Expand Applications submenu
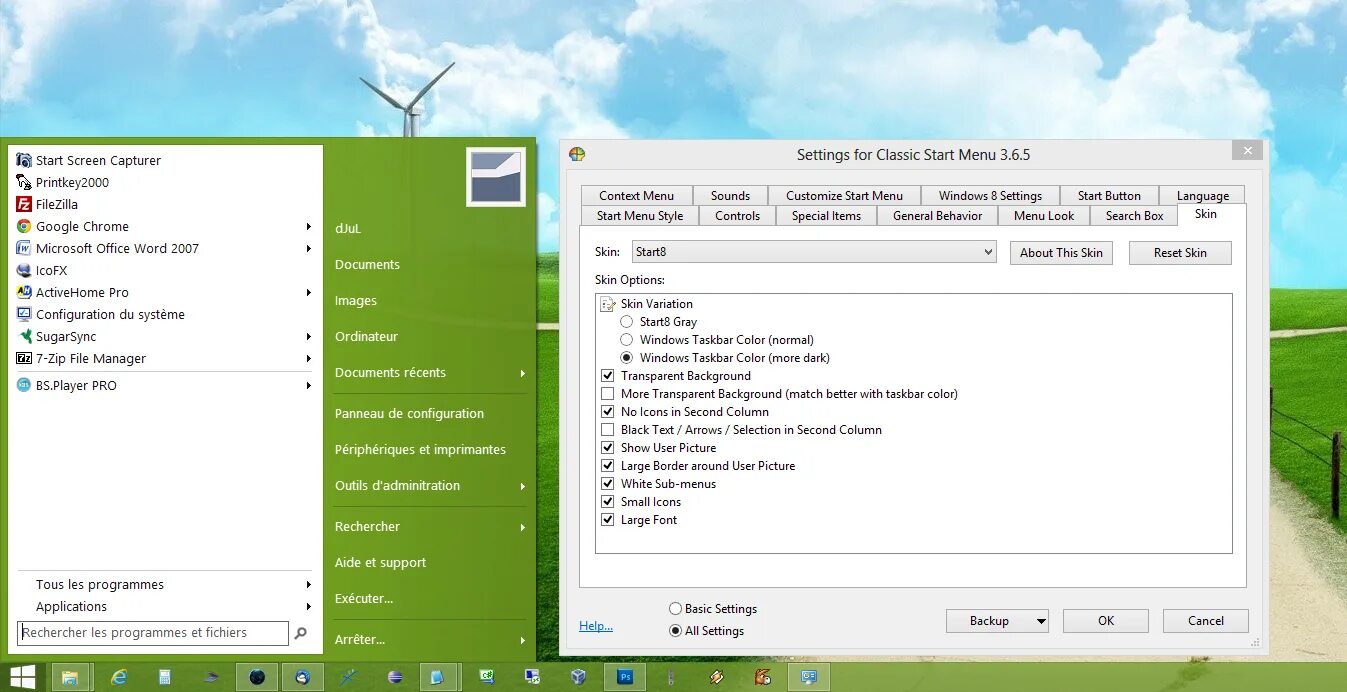 click(x=165, y=607)
